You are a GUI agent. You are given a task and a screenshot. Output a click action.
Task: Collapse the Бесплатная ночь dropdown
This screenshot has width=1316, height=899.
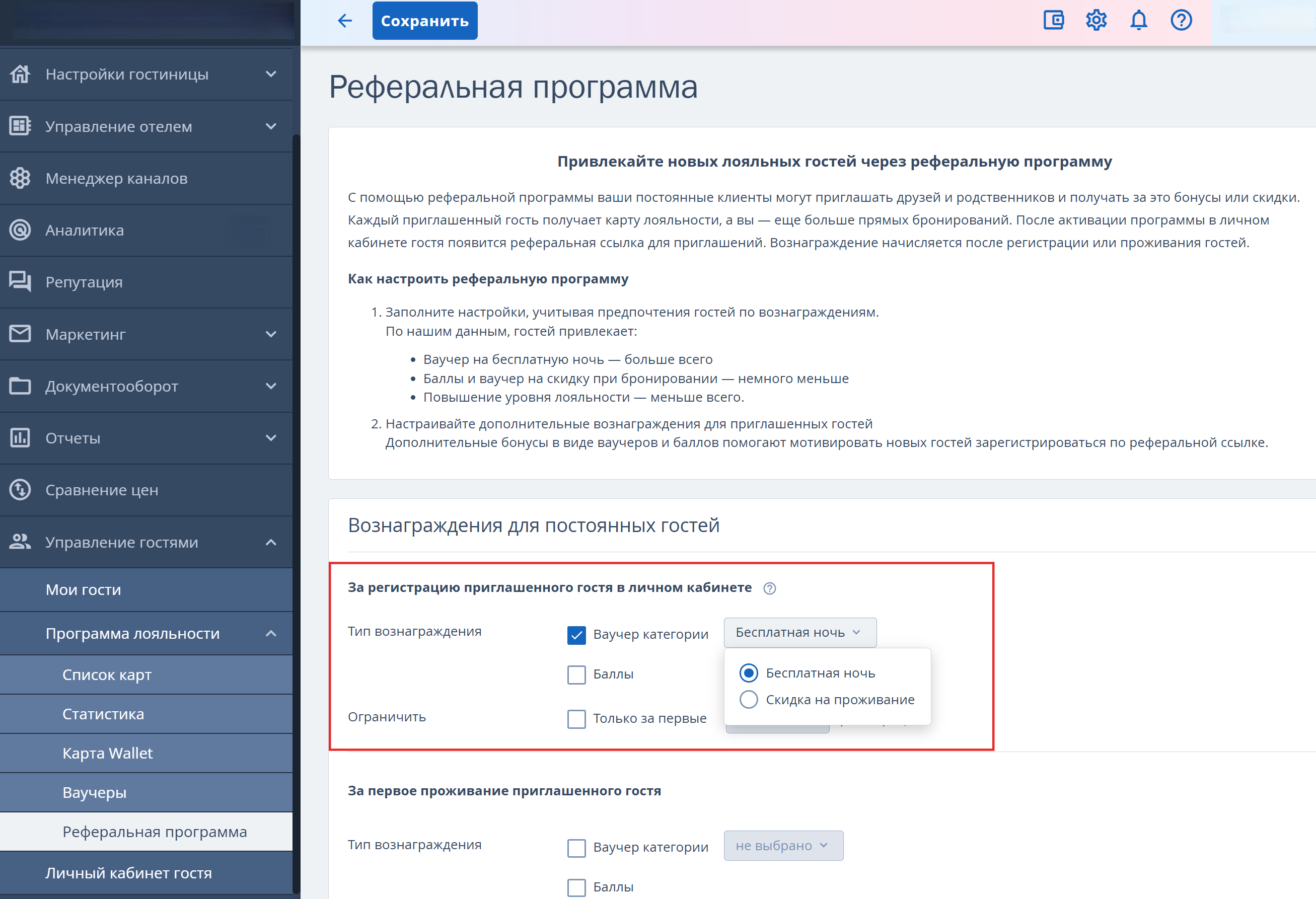click(799, 632)
